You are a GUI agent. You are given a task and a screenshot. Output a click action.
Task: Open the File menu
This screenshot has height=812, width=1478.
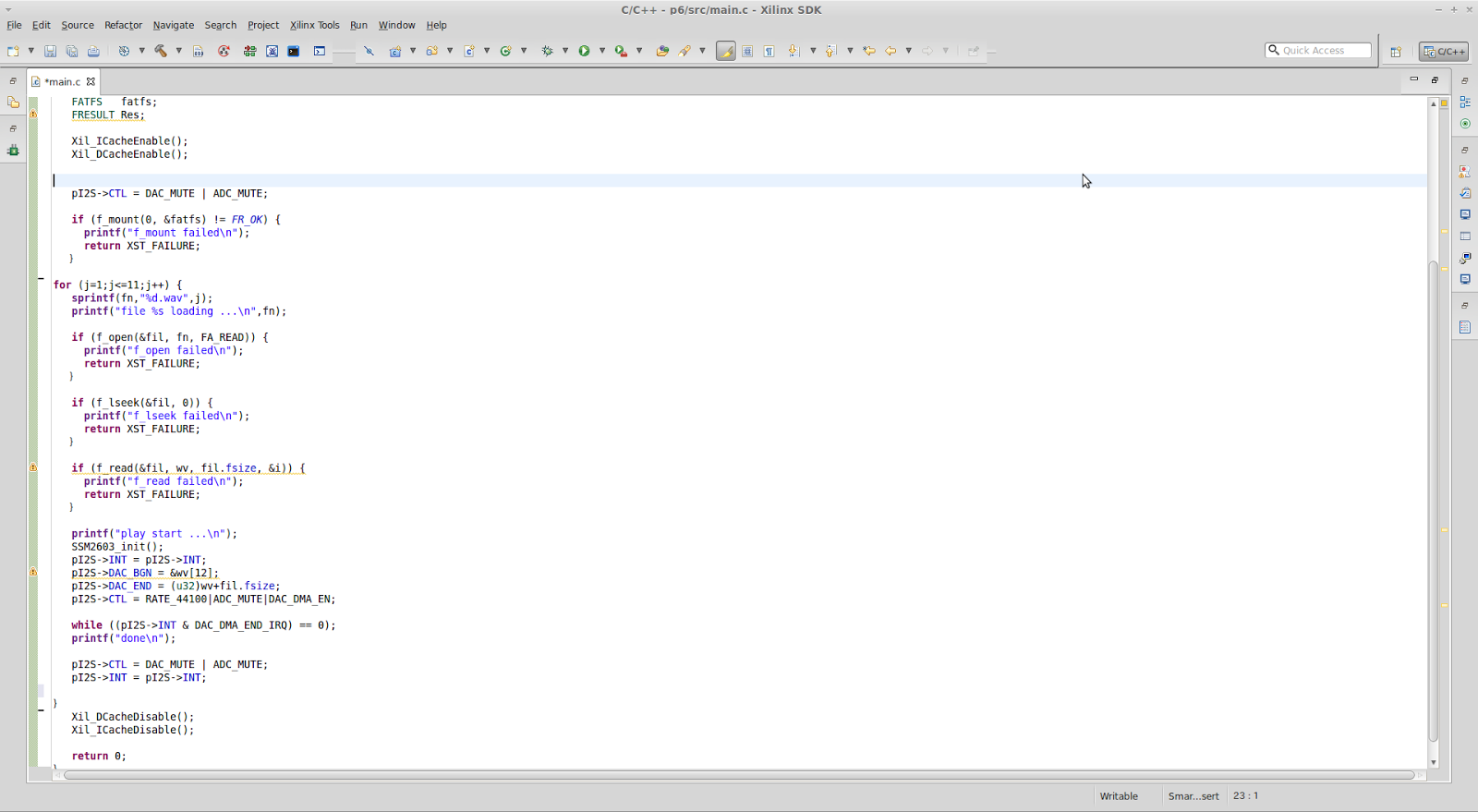point(15,25)
